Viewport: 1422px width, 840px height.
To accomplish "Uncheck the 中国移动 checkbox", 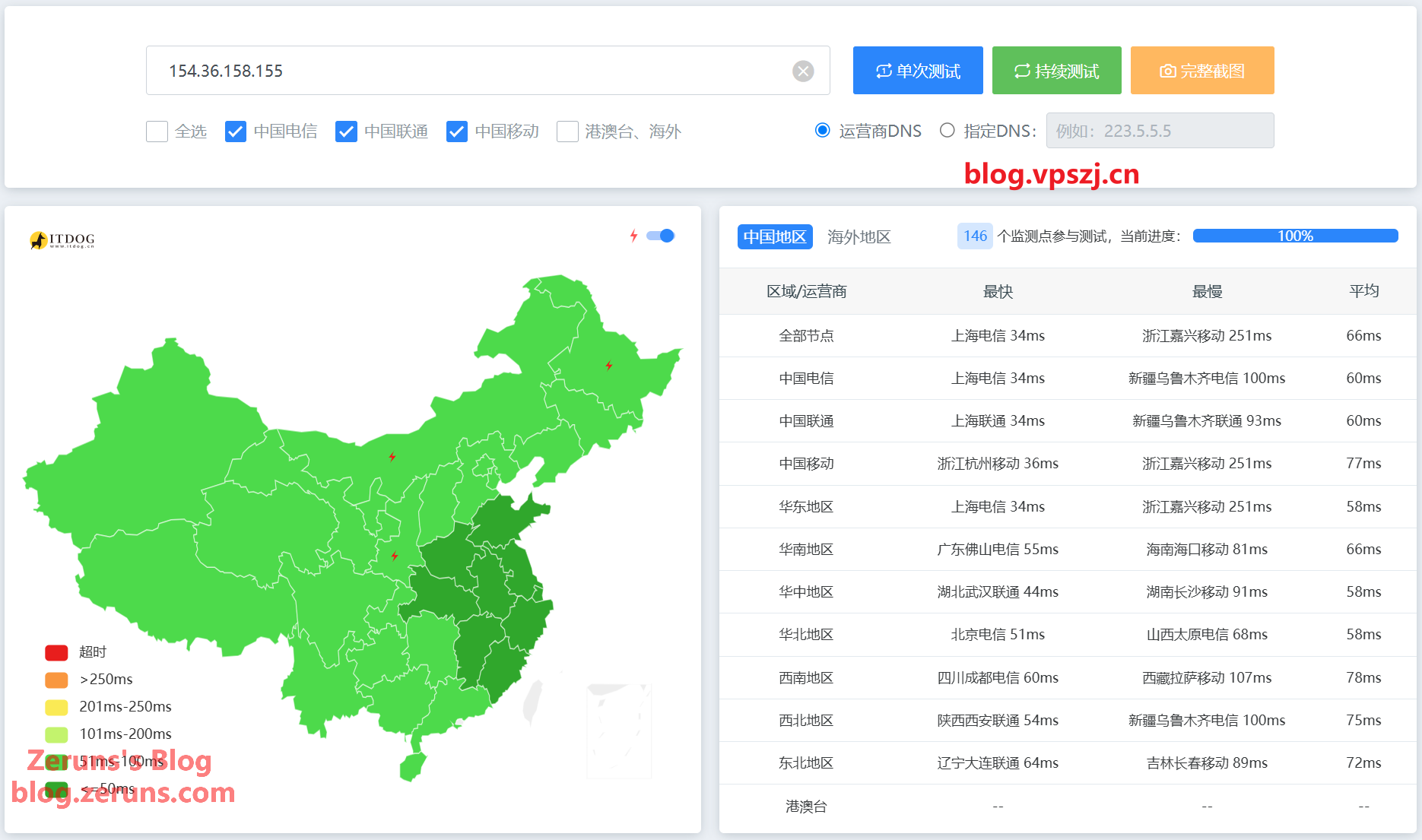I will pos(457,132).
